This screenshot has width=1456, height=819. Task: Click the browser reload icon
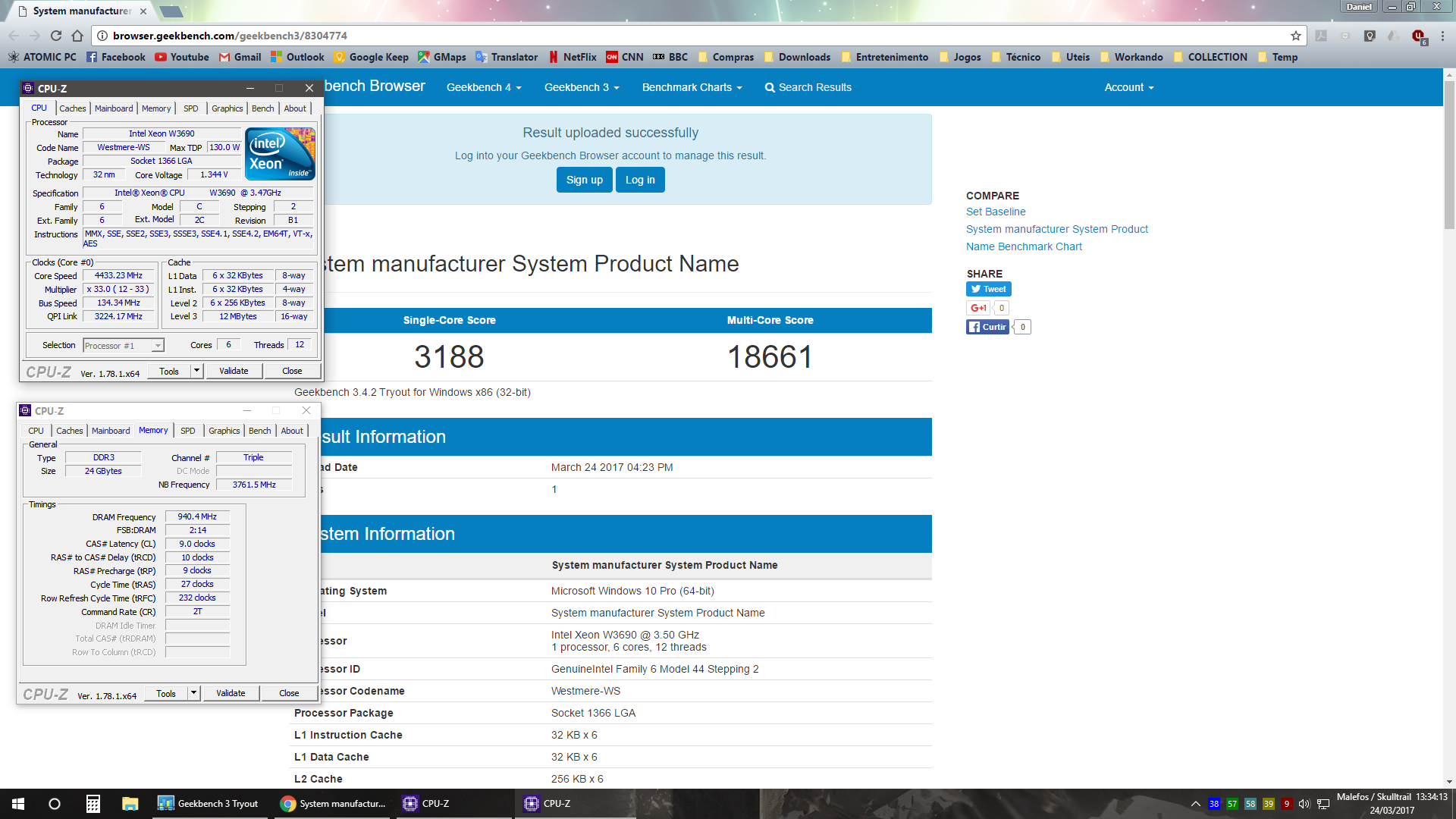55,36
